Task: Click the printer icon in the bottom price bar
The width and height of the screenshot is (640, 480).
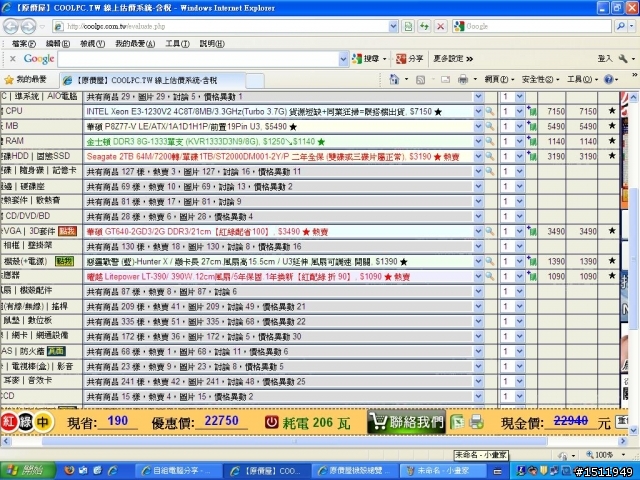Action: click(x=476, y=422)
